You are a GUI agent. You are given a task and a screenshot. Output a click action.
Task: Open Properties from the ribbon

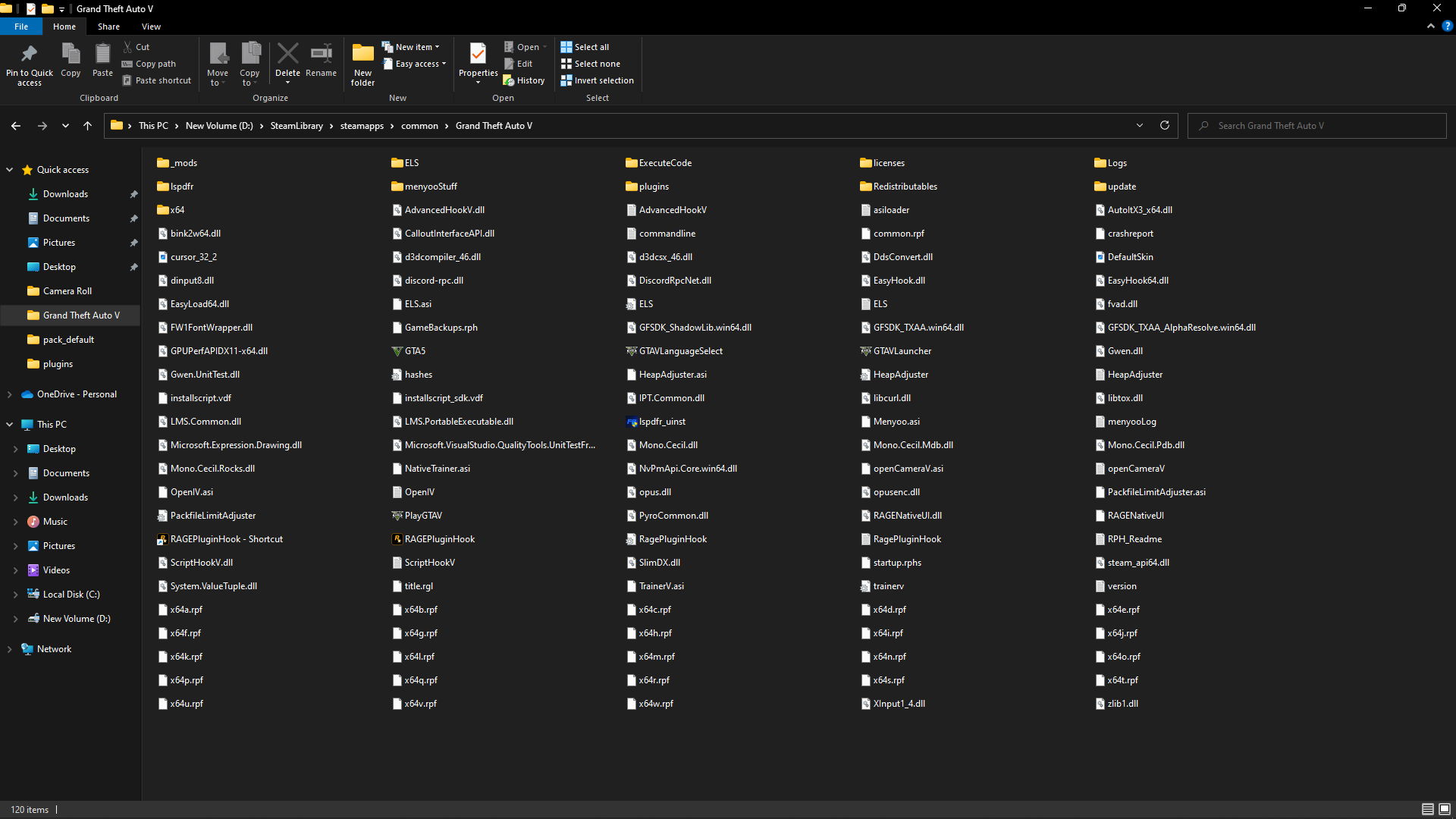click(x=478, y=54)
